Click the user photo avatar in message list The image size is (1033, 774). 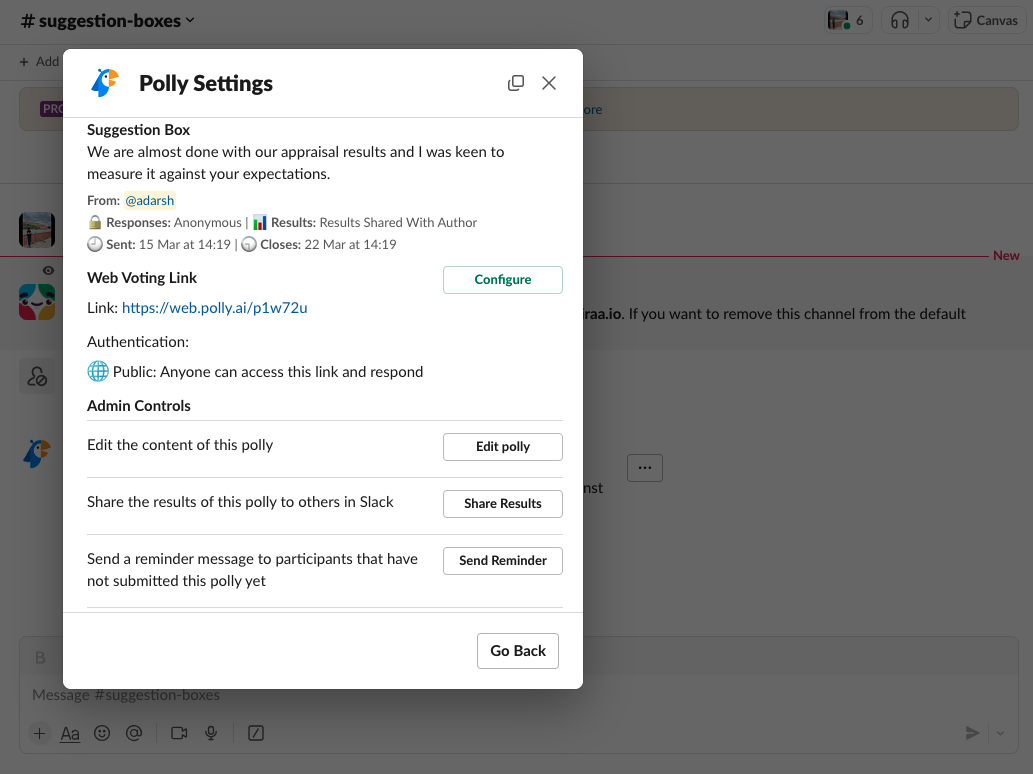coord(37,230)
